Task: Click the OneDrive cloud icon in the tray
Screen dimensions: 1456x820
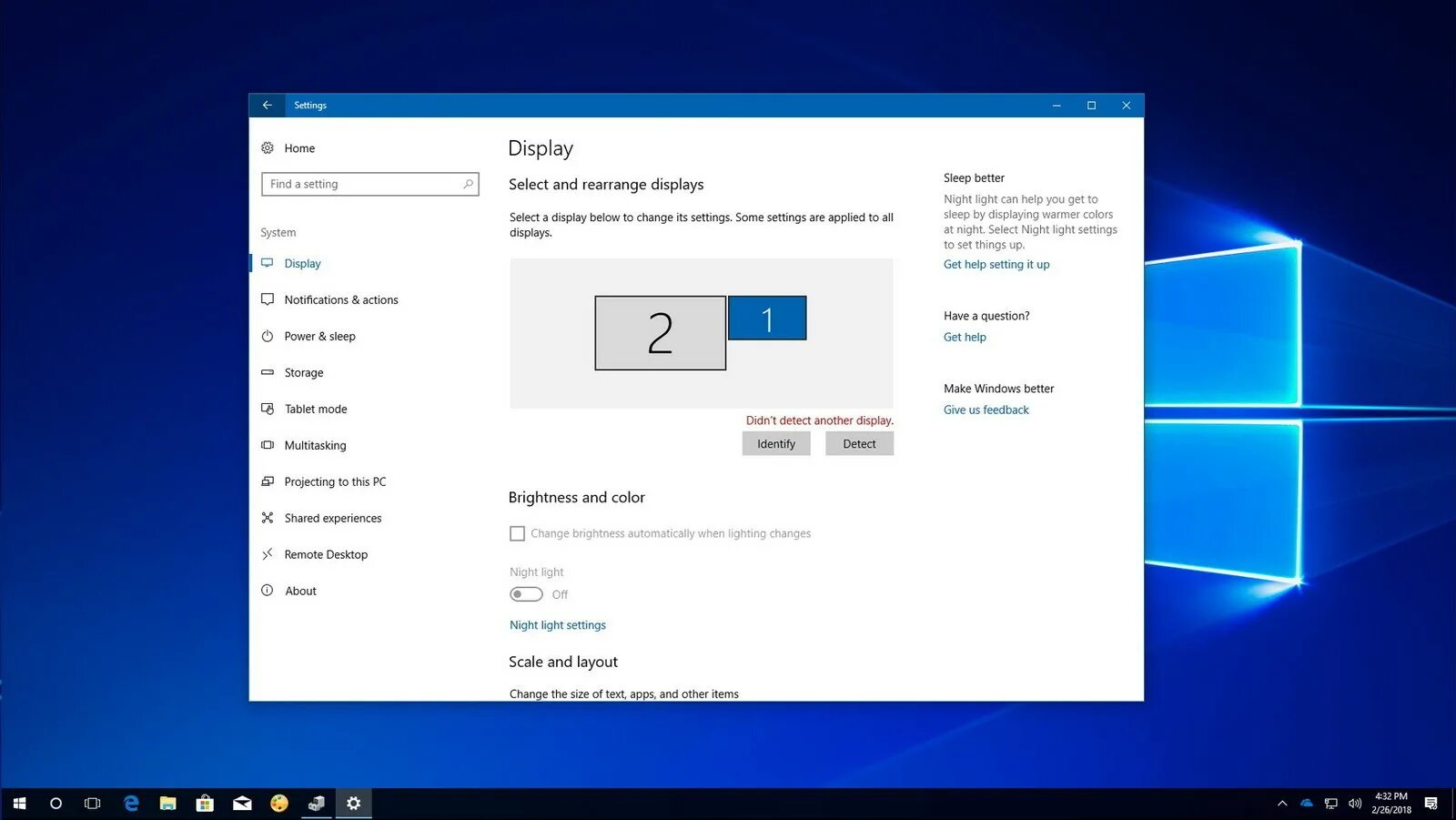Action: click(1307, 804)
